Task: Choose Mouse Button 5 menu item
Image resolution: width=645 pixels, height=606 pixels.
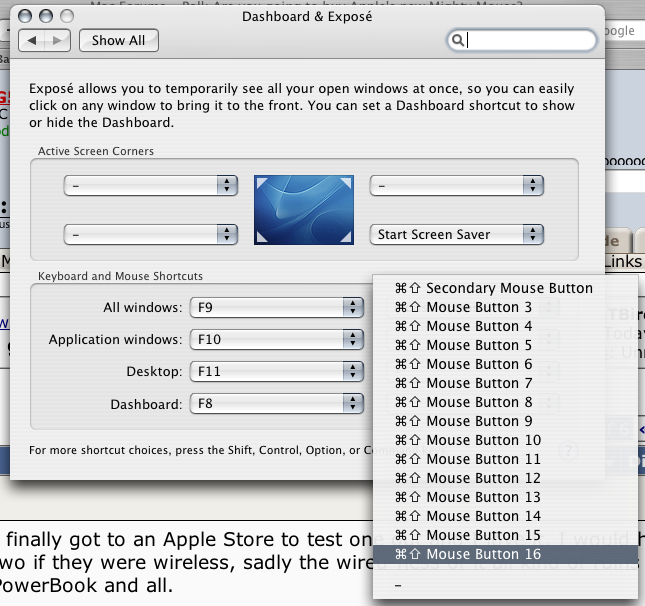Action: pyautogui.click(x=506, y=345)
